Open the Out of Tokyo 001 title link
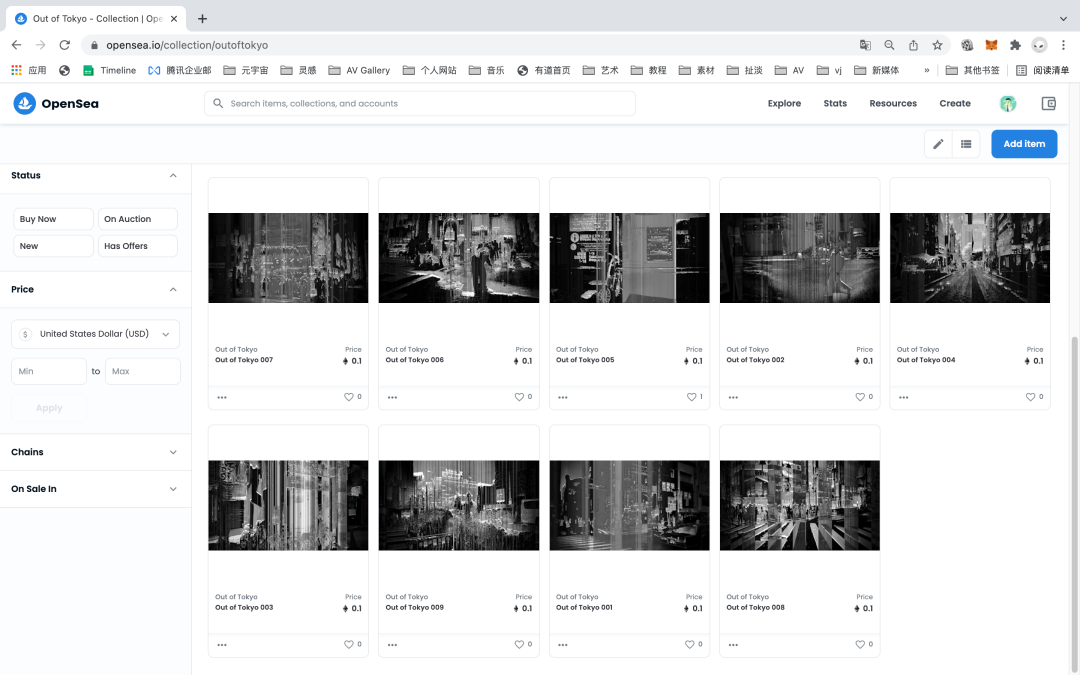This screenshot has height=675, width=1080. [584, 608]
